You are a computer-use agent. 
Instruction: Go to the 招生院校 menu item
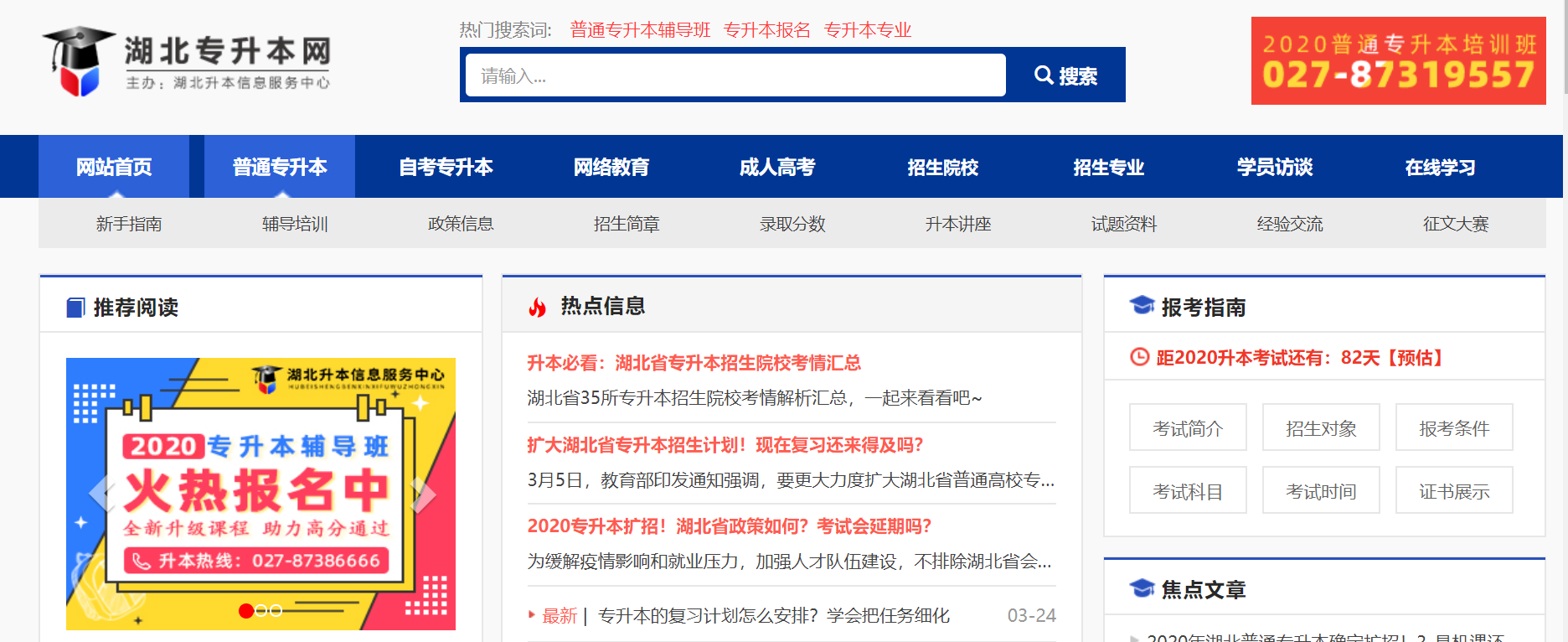(942, 167)
